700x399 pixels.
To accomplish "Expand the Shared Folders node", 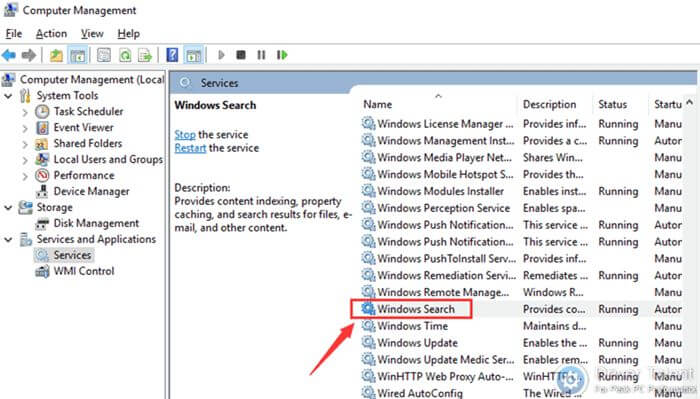I will coord(25,144).
